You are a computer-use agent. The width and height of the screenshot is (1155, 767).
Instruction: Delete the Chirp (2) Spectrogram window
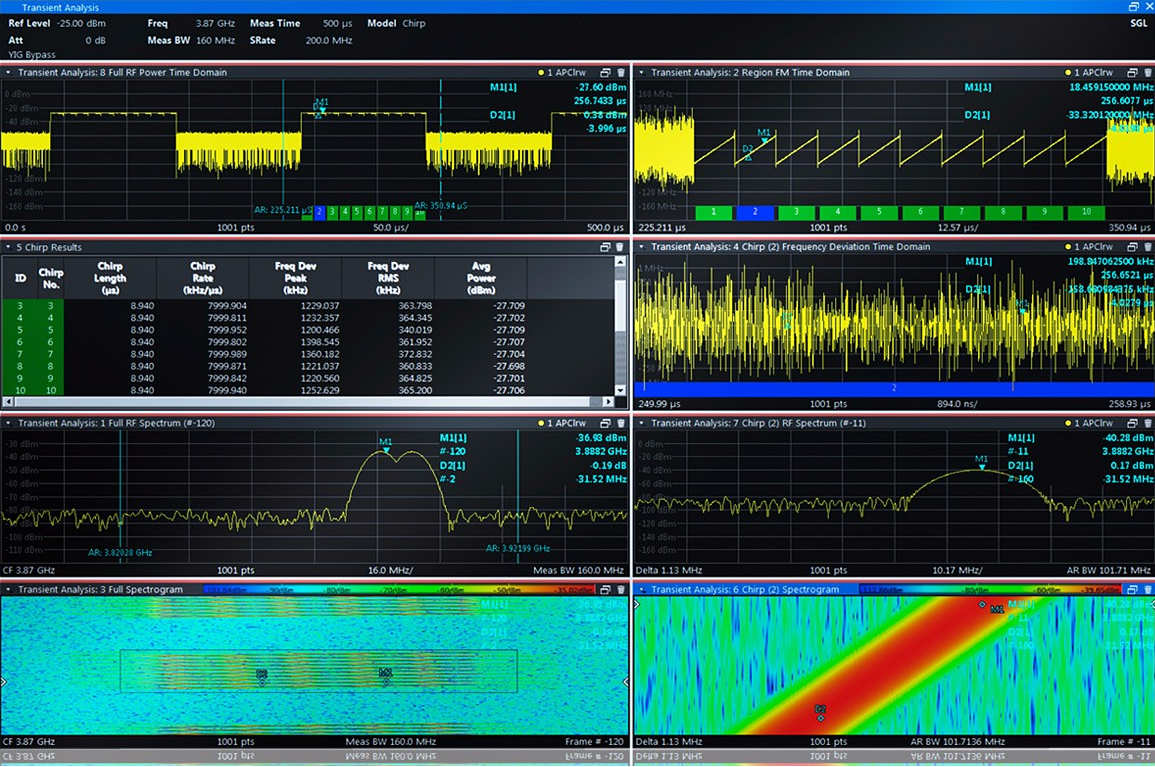(x=1148, y=589)
